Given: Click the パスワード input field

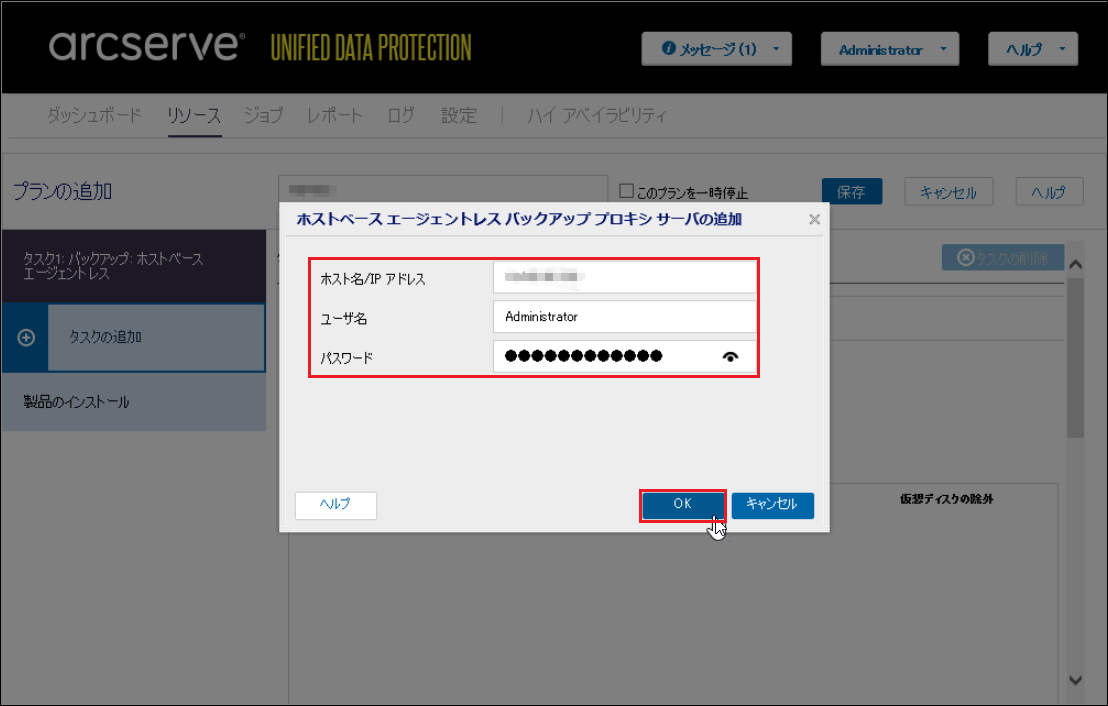Looking at the screenshot, I should coord(624,356).
